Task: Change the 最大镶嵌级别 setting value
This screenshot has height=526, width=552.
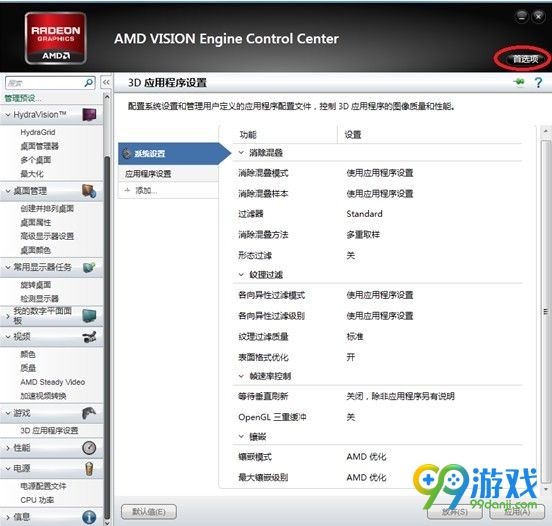Action: pyautogui.click(x=366, y=477)
